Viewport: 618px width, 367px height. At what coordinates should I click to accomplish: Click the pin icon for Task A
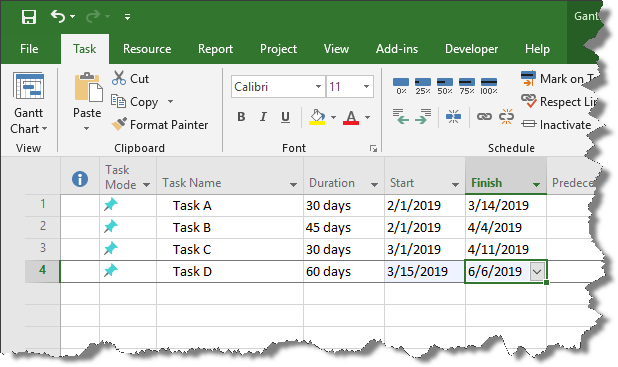point(111,205)
